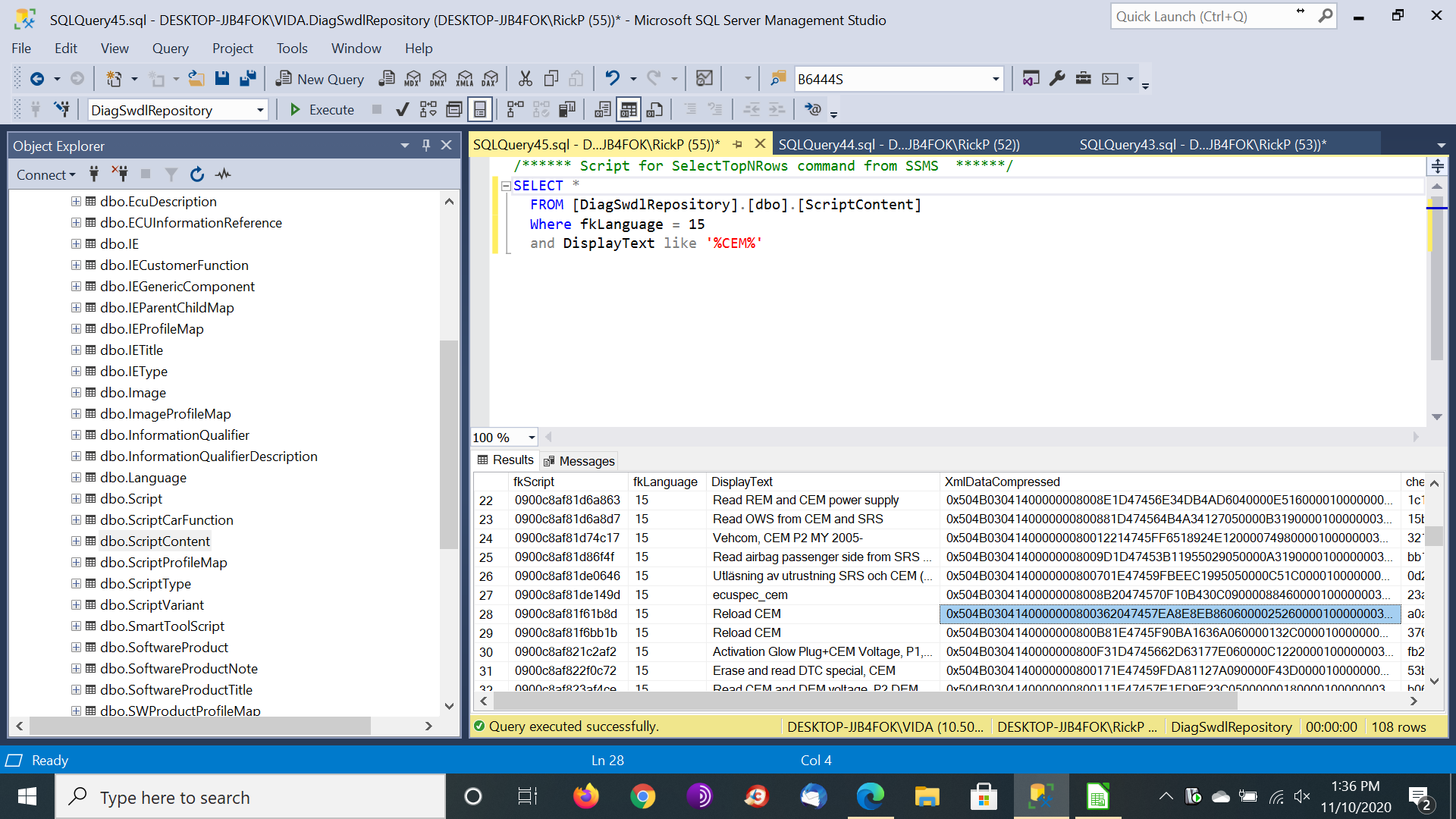Open the 100 % zoom dropdown

(532, 438)
